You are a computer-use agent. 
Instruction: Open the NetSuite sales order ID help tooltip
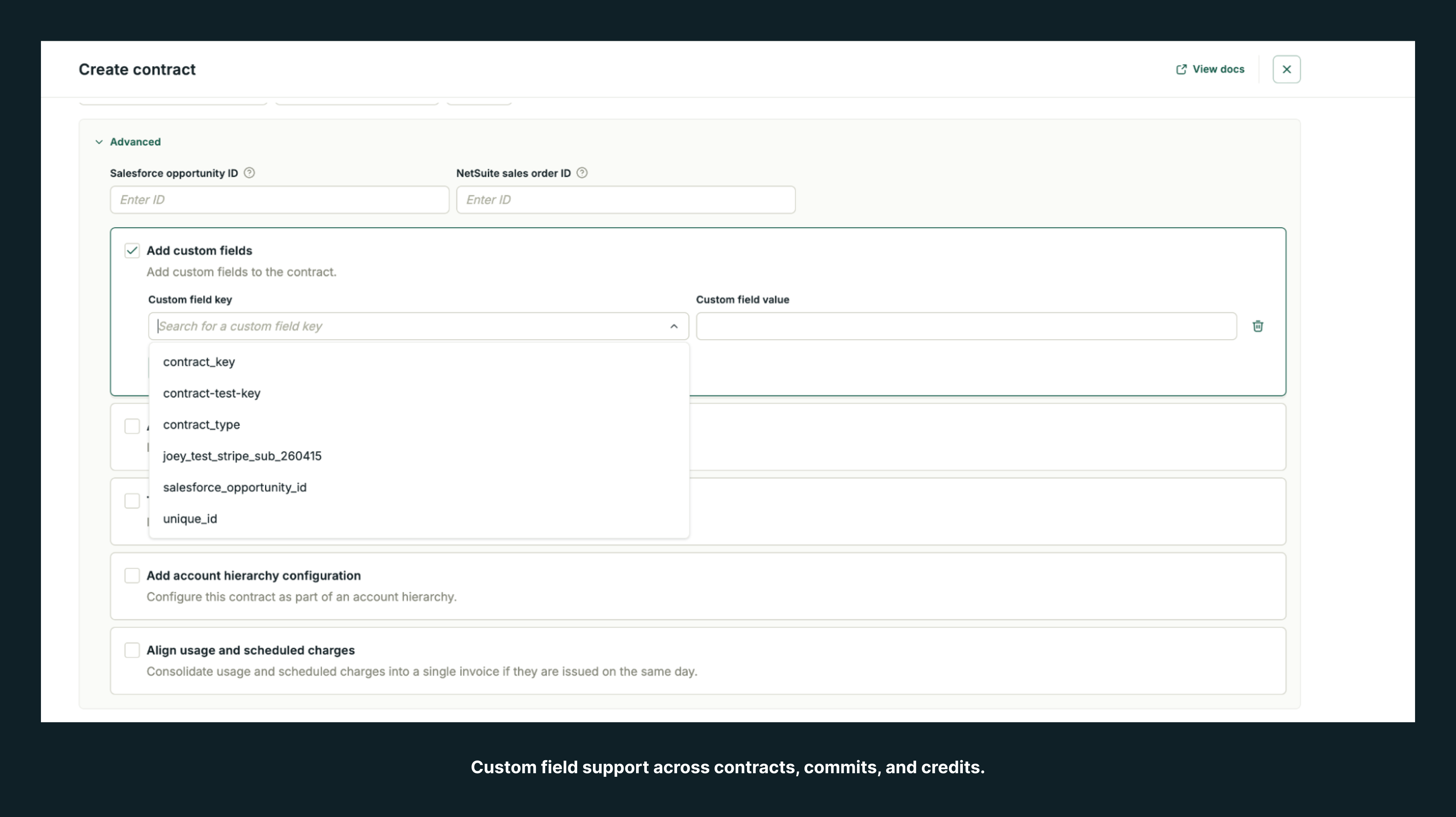click(x=582, y=173)
